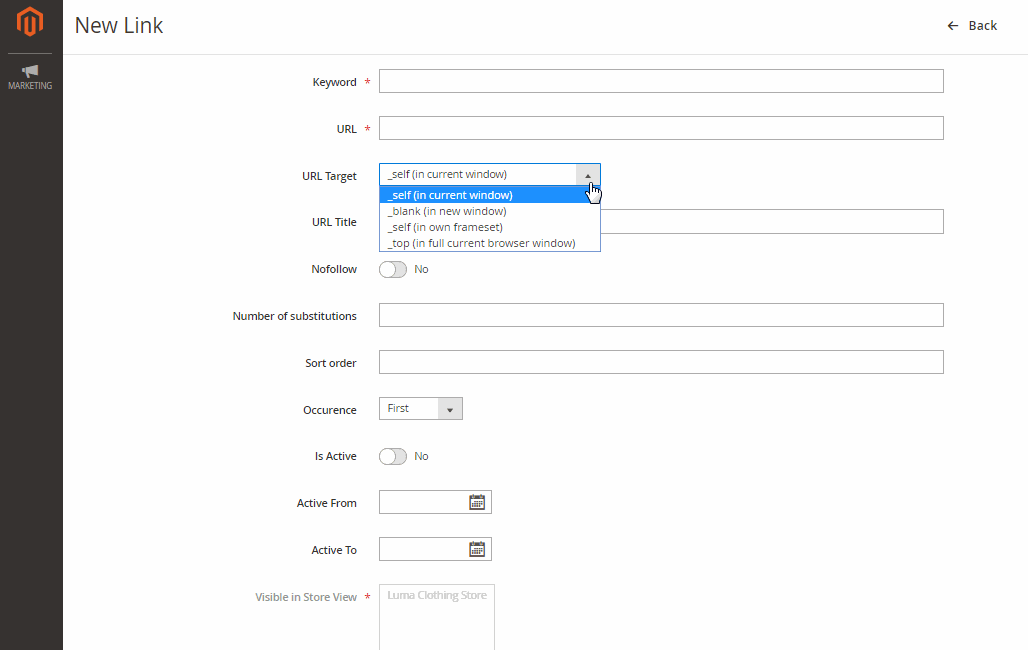
Task: Click the Sort order input field
Action: 661,362
